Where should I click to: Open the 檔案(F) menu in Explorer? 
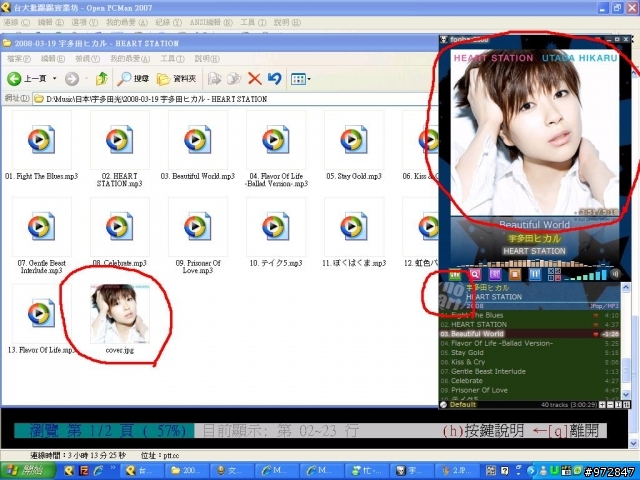[x=19, y=59]
